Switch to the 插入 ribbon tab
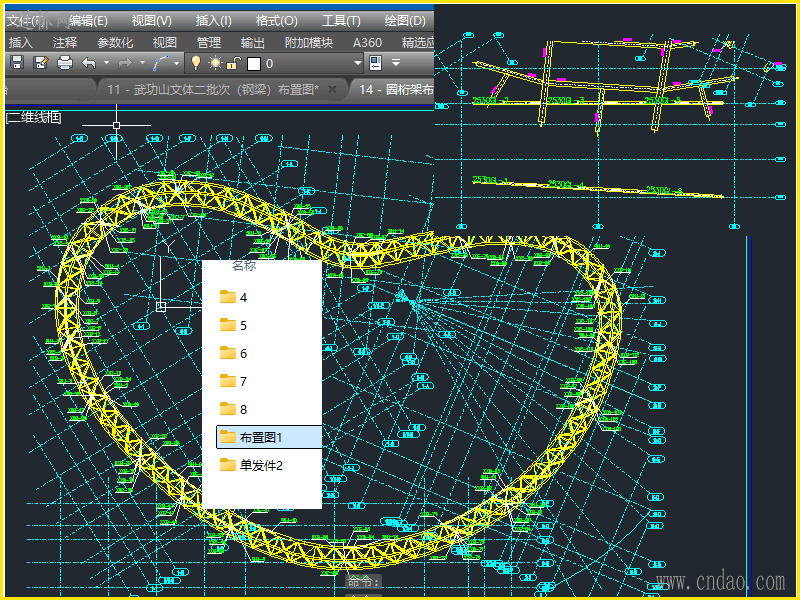 point(21,43)
